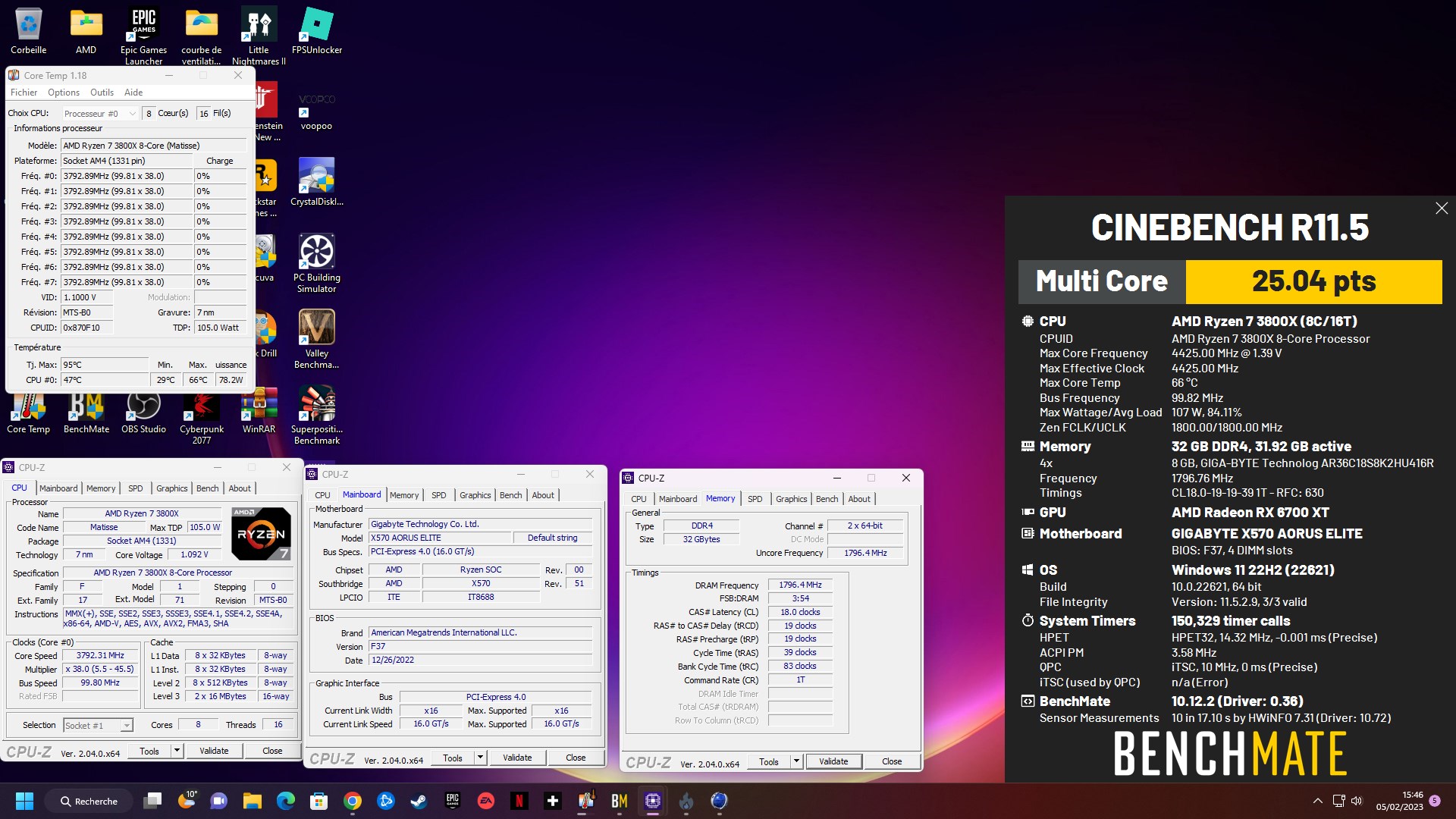Open Options menu in Core Temp
The width and height of the screenshot is (1456, 819).
click(64, 93)
